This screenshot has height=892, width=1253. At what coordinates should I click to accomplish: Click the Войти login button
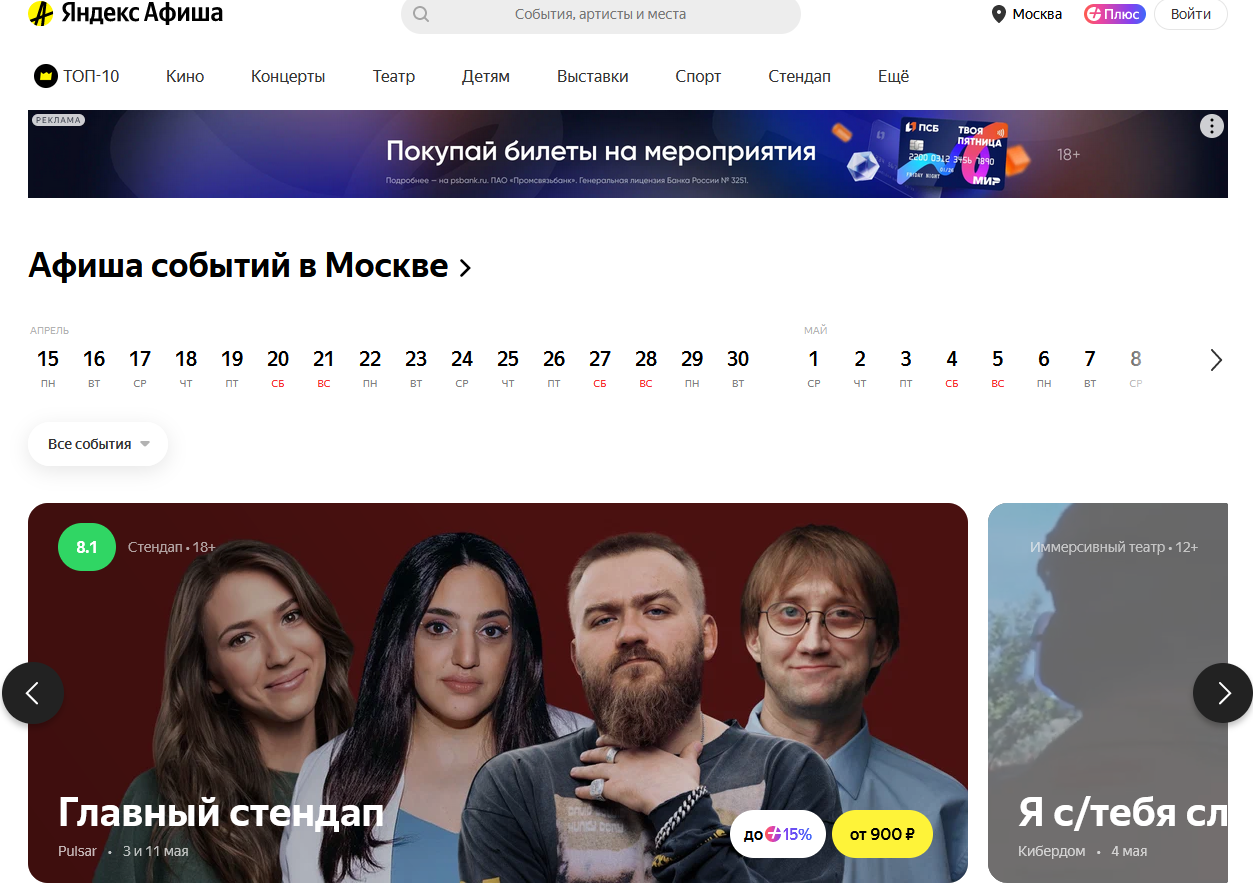coord(1191,14)
